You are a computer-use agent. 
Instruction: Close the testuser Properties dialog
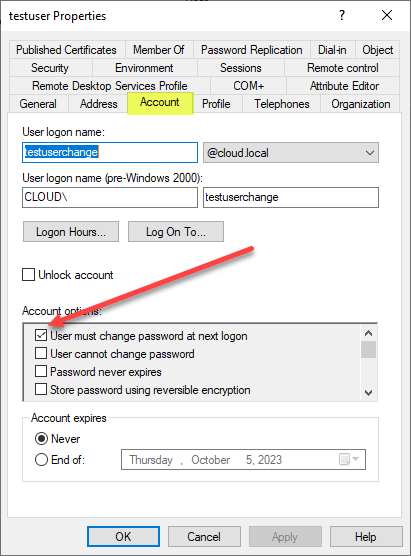pos(387,15)
